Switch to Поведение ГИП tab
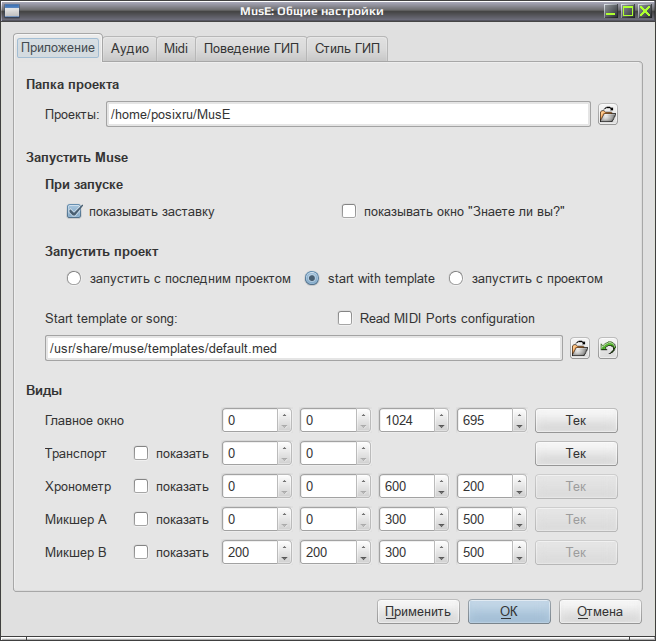The image size is (656, 641). point(251,49)
